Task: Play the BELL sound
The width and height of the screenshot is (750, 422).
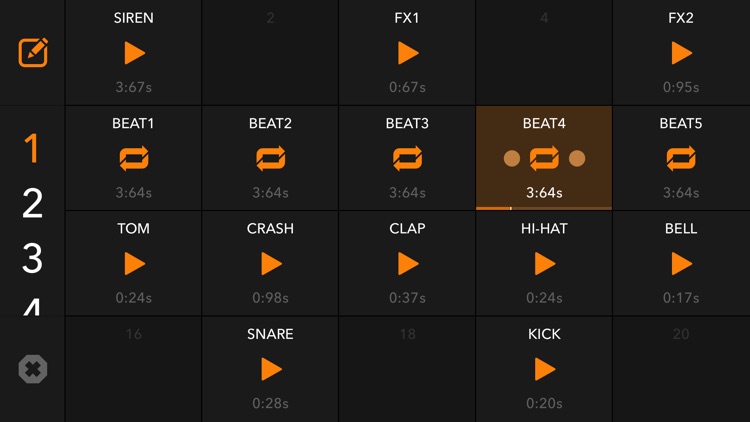Action: [x=681, y=264]
